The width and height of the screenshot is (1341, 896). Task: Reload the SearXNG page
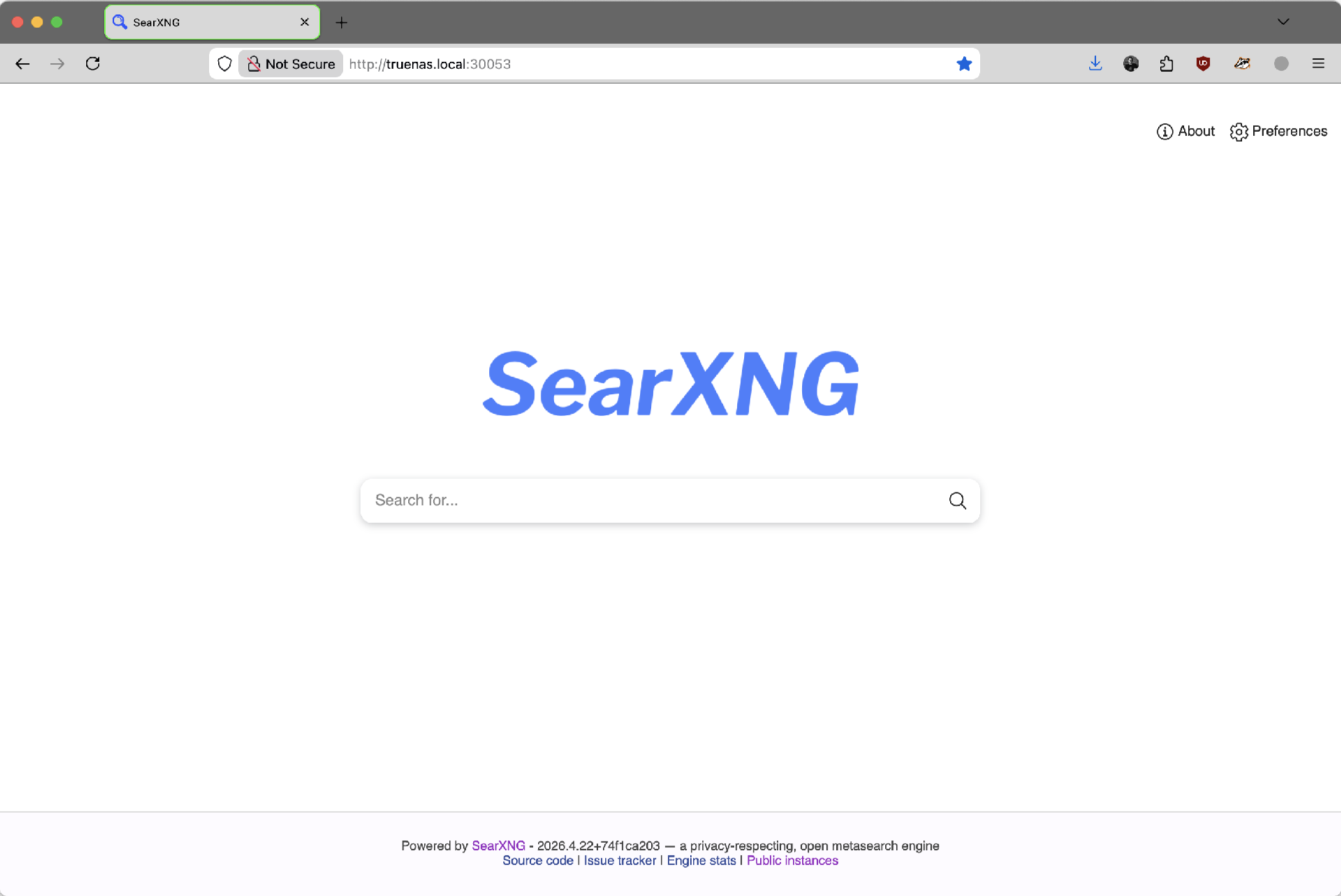click(x=93, y=64)
